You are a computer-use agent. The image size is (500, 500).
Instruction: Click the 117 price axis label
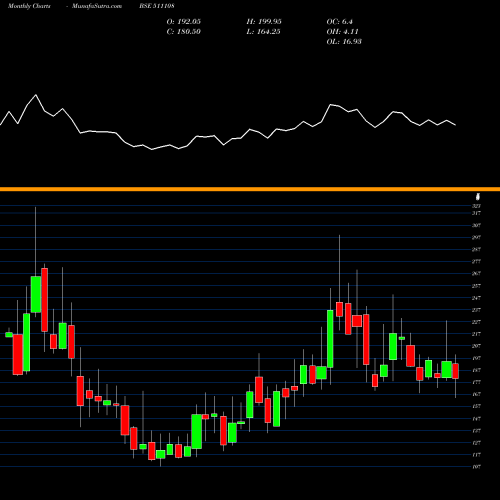476,455
